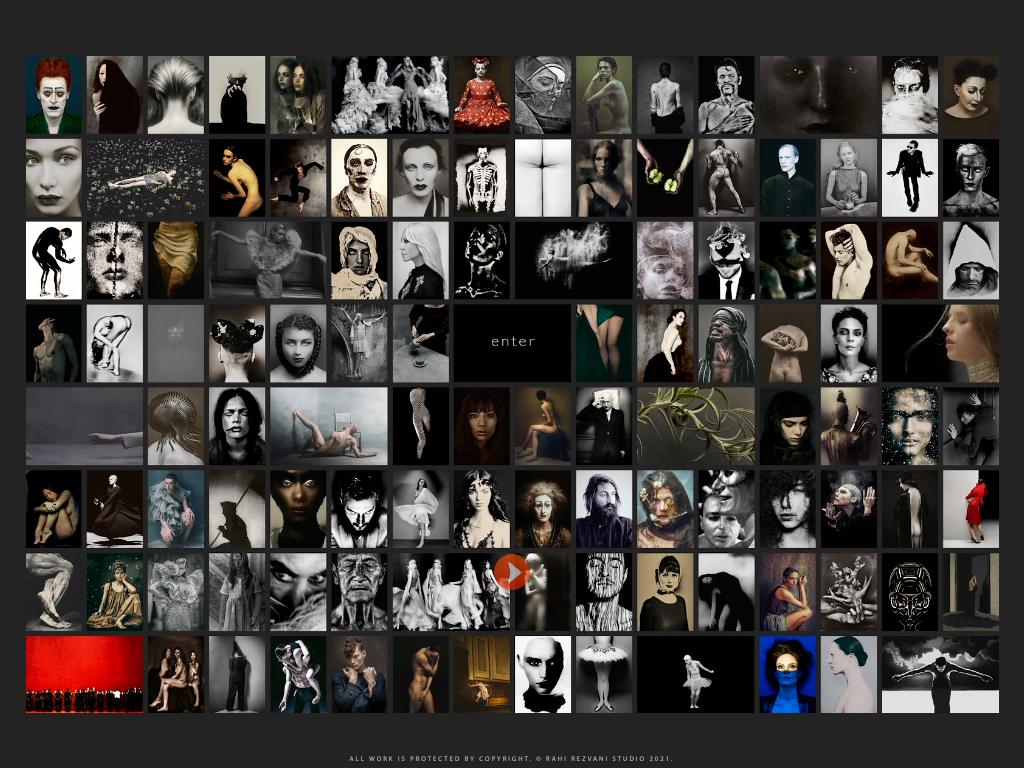Image resolution: width=1024 pixels, height=768 pixels.
Task: Select the ballerina tutu legs image
Action: (603, 675)
